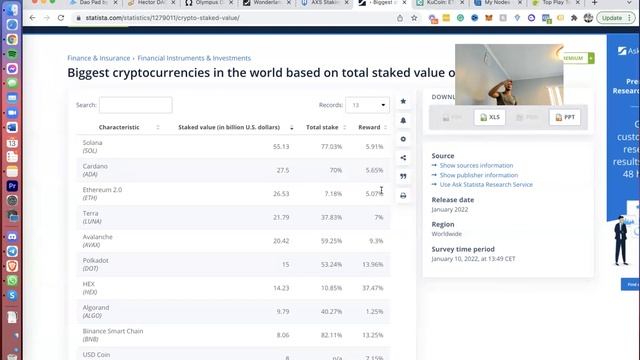The image size is (640, 360).
Task: Open Spotify from the dock
Action: tap(12, 54)
